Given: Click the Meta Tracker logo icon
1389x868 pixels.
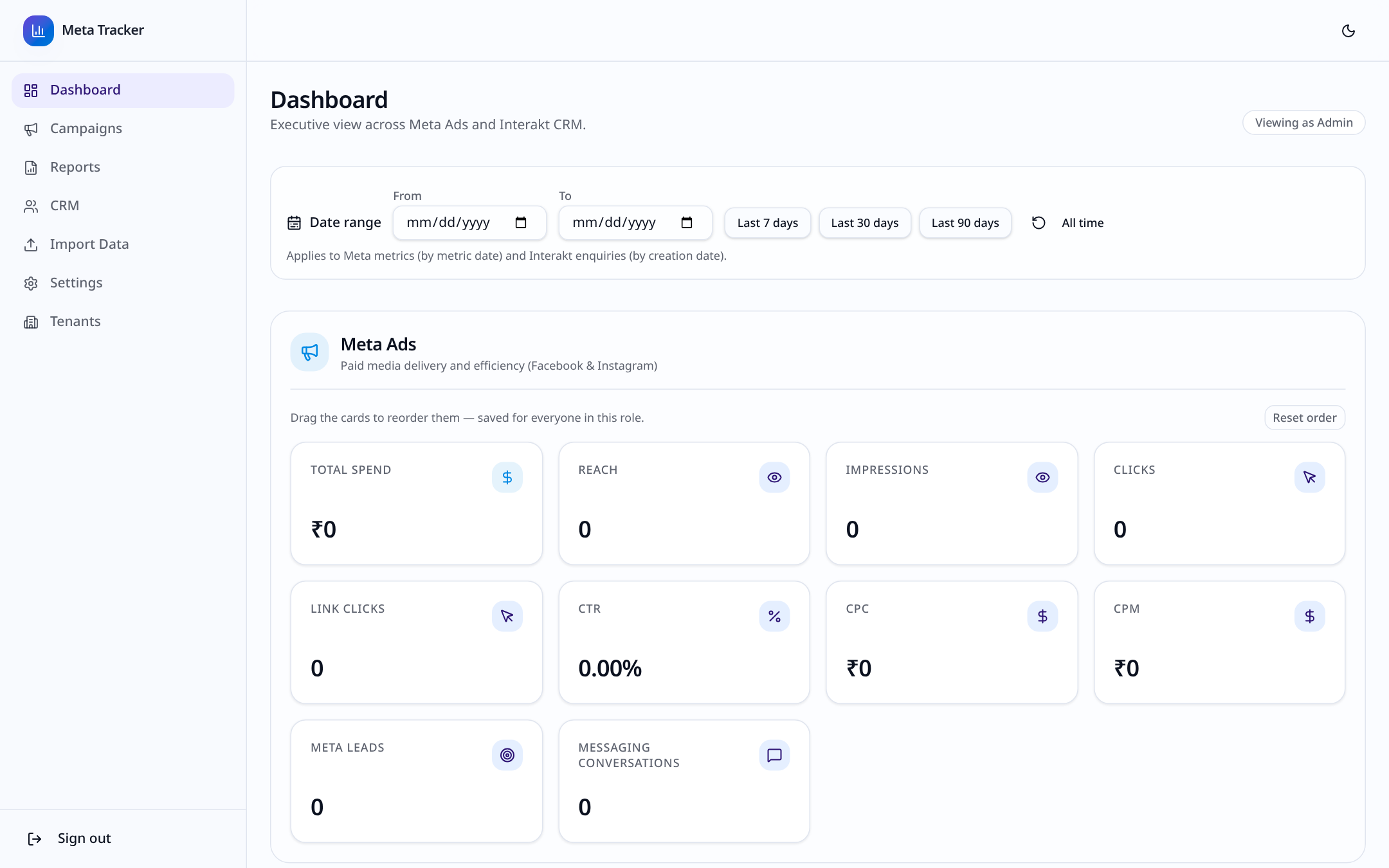Looking at the screenshot, I should tap(39, 30).
